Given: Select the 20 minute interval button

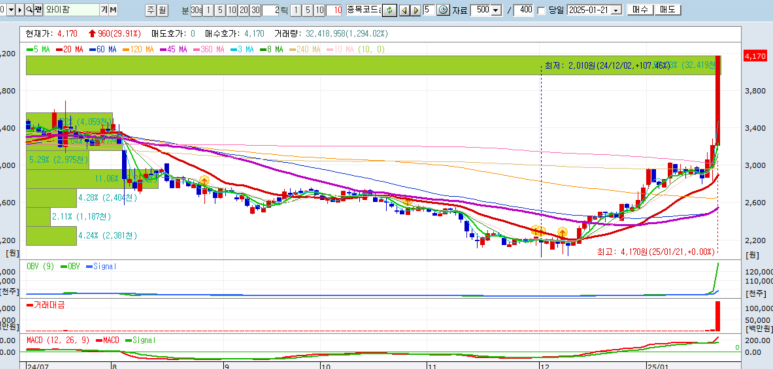Looking at the screenshot, I should [244, 10].
